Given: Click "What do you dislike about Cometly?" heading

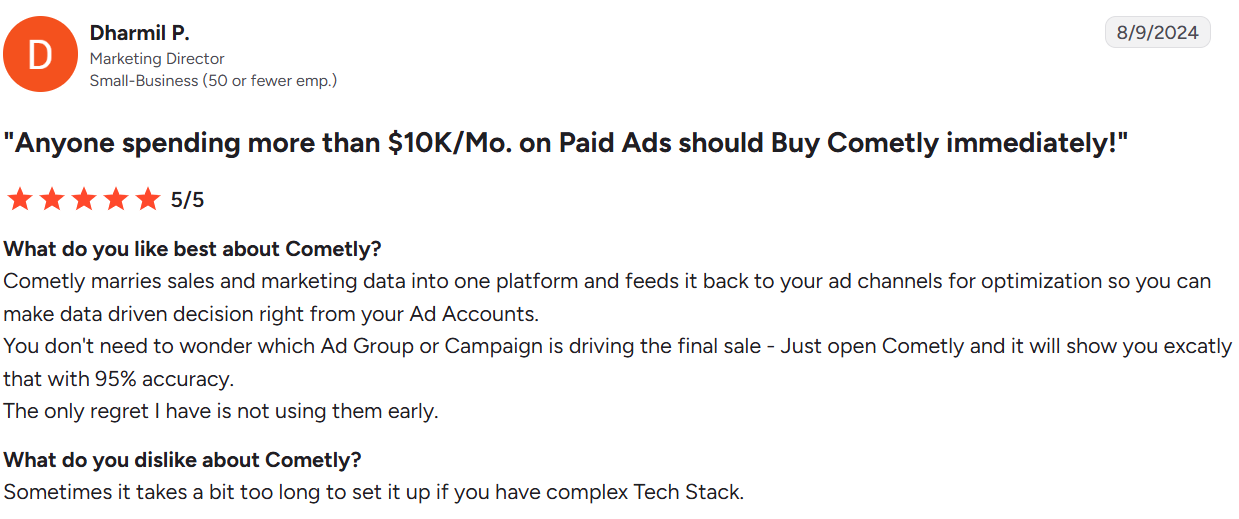Looking at the screenshot, I should tap(182, 460).
